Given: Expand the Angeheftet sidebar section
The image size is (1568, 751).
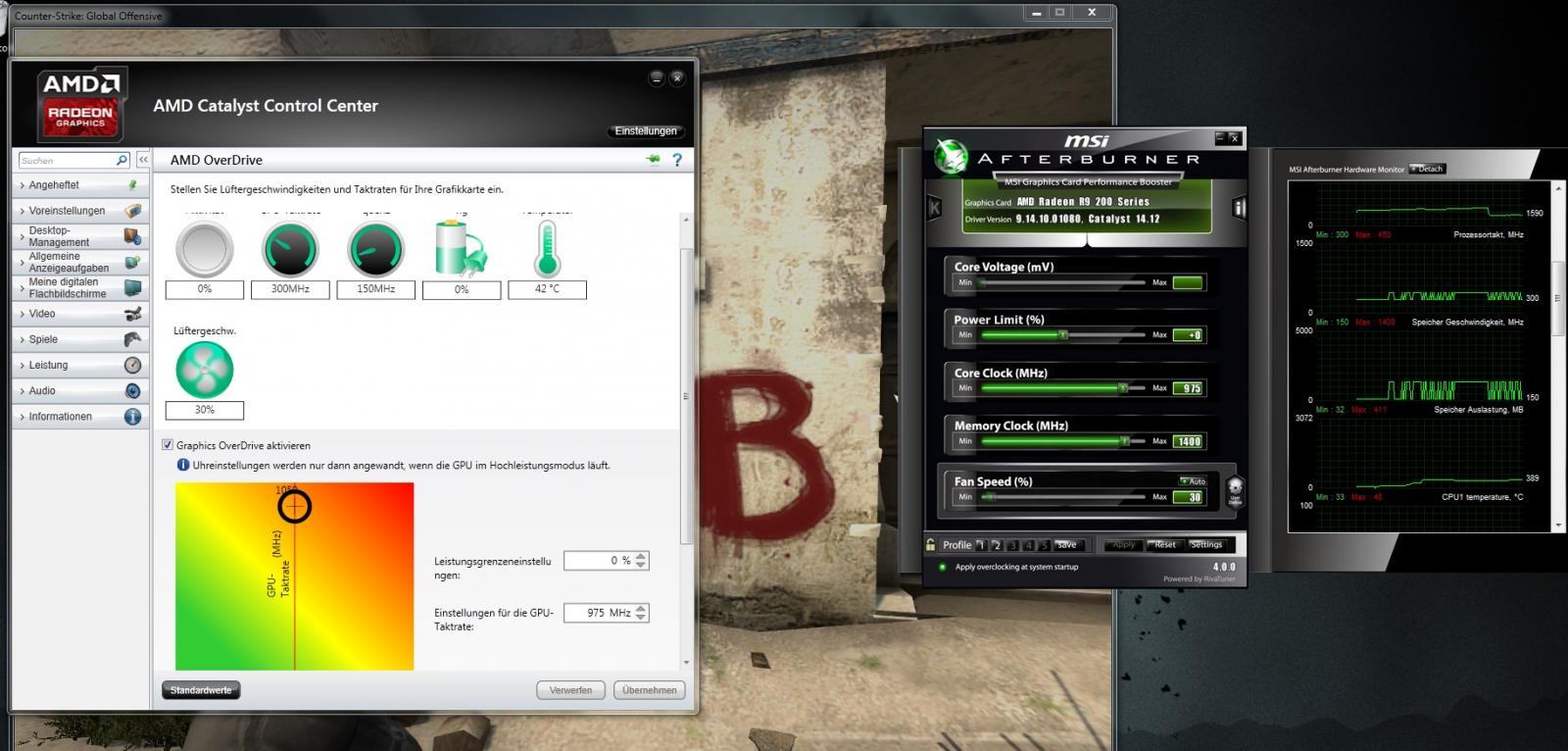Looking at the screenshot, I should tap(82, 185).
